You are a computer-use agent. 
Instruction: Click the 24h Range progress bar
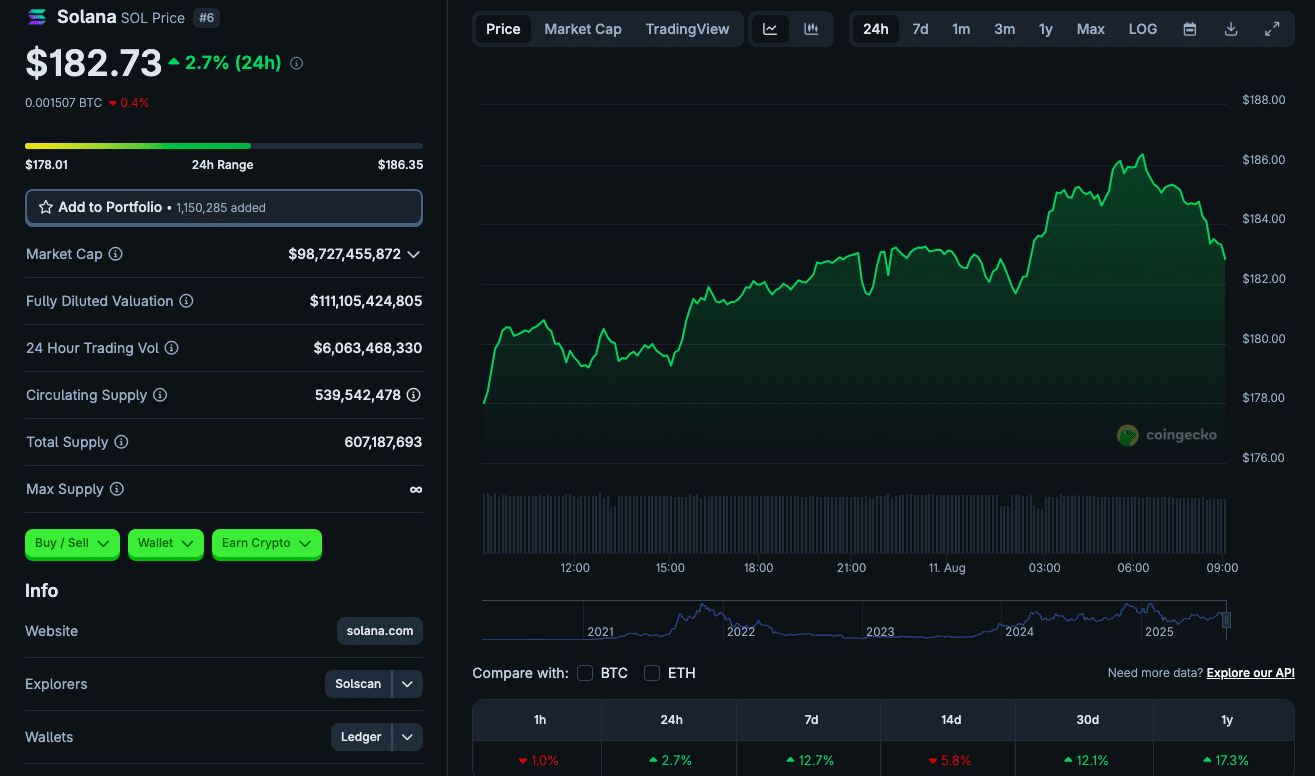coord(224,146)
